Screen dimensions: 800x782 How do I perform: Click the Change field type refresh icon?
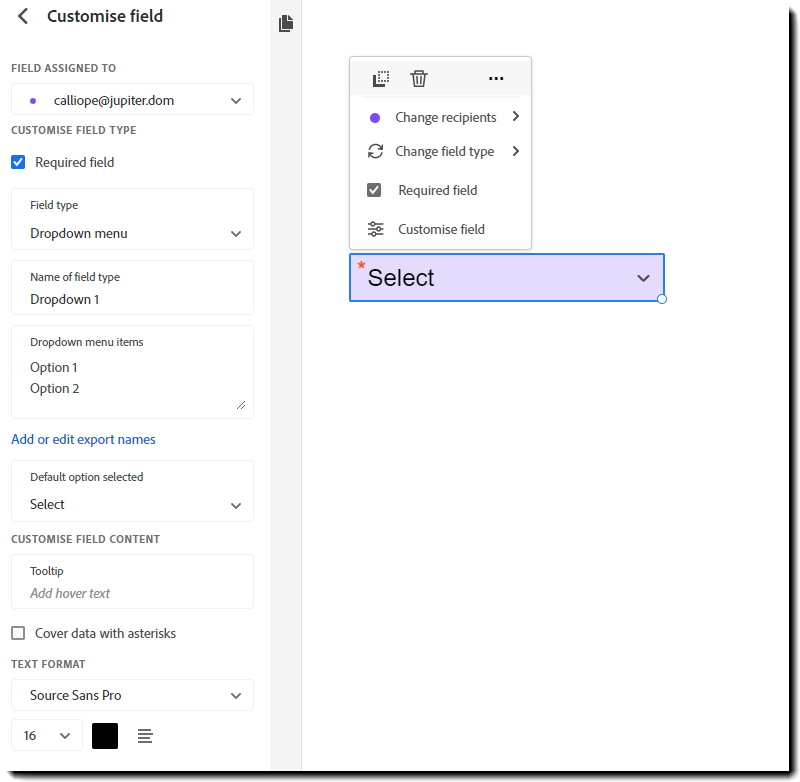coord(375,152)
